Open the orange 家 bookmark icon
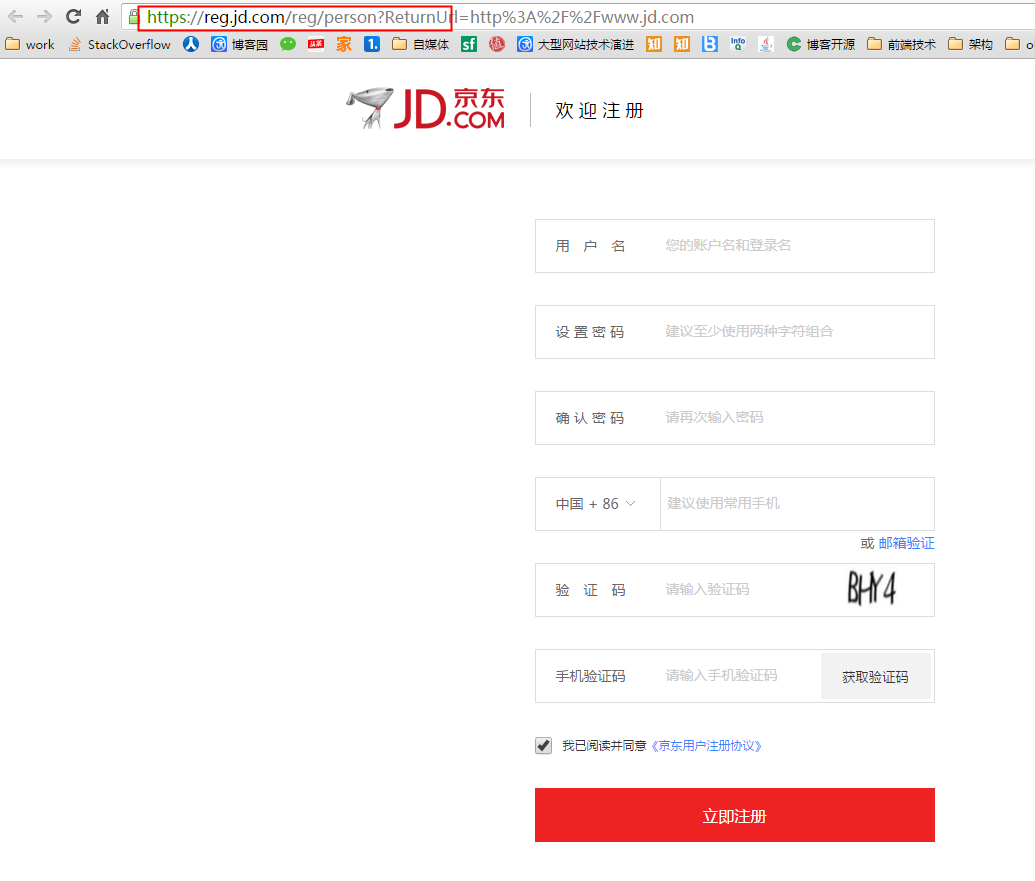Image resolution: width=1035 pixels, height=881 pixels. pyautogui.click(x=344, y=44)
